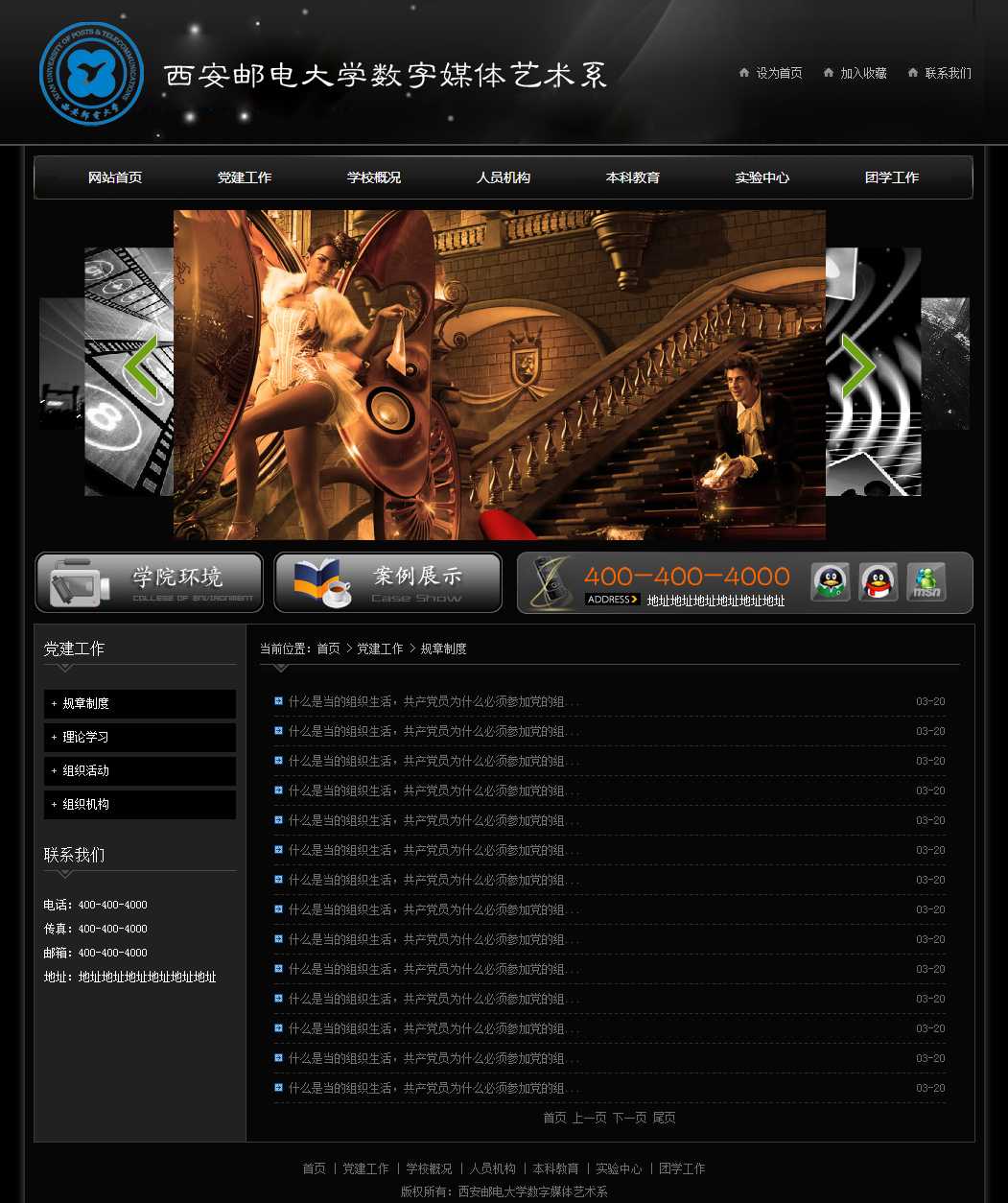Click the green left carousel arrow
1008x1203 pixels.
141,366
